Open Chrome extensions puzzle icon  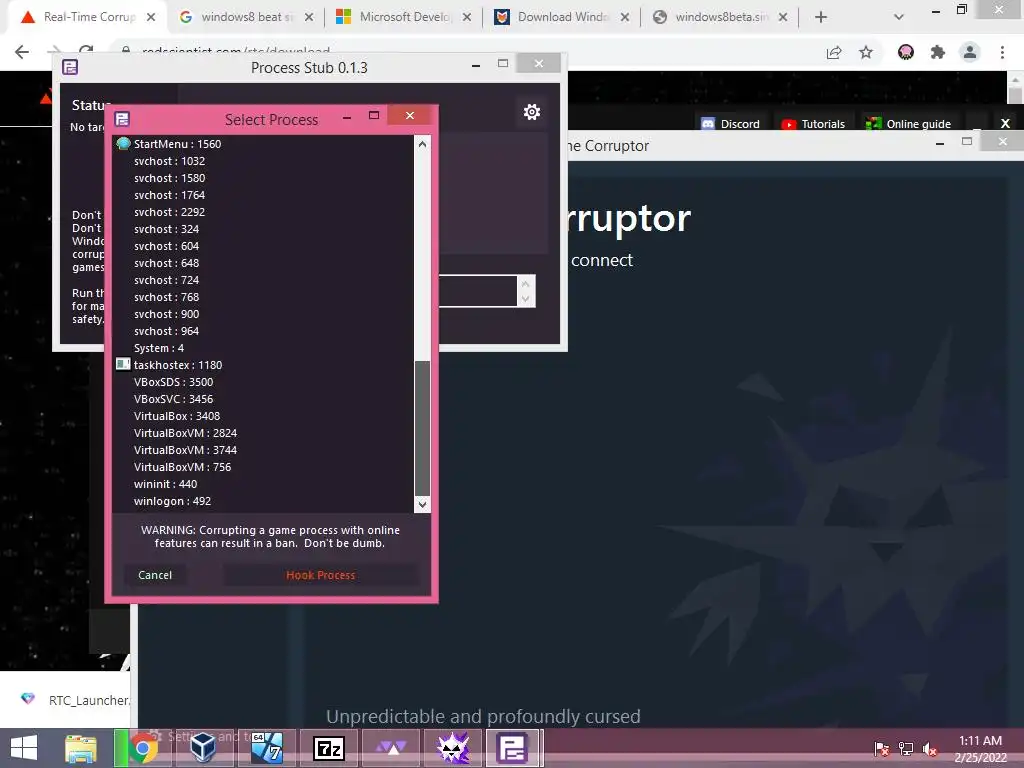[x=938, y=52]
